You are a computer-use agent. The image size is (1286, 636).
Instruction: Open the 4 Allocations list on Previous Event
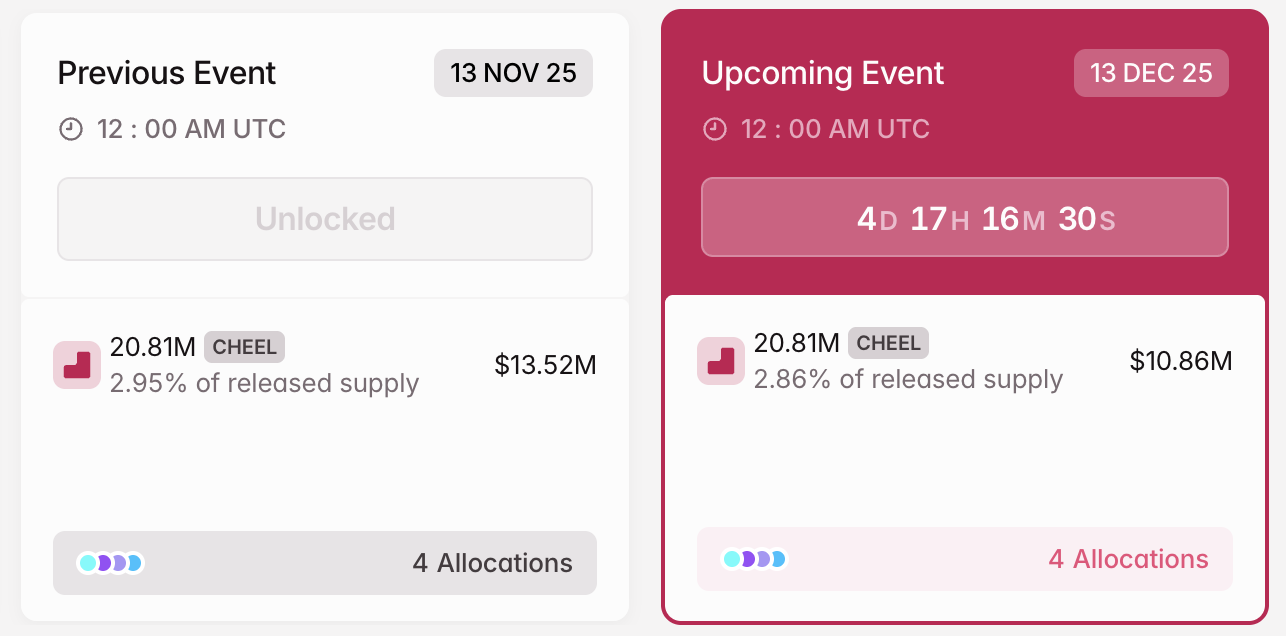(x=491, y=562)
